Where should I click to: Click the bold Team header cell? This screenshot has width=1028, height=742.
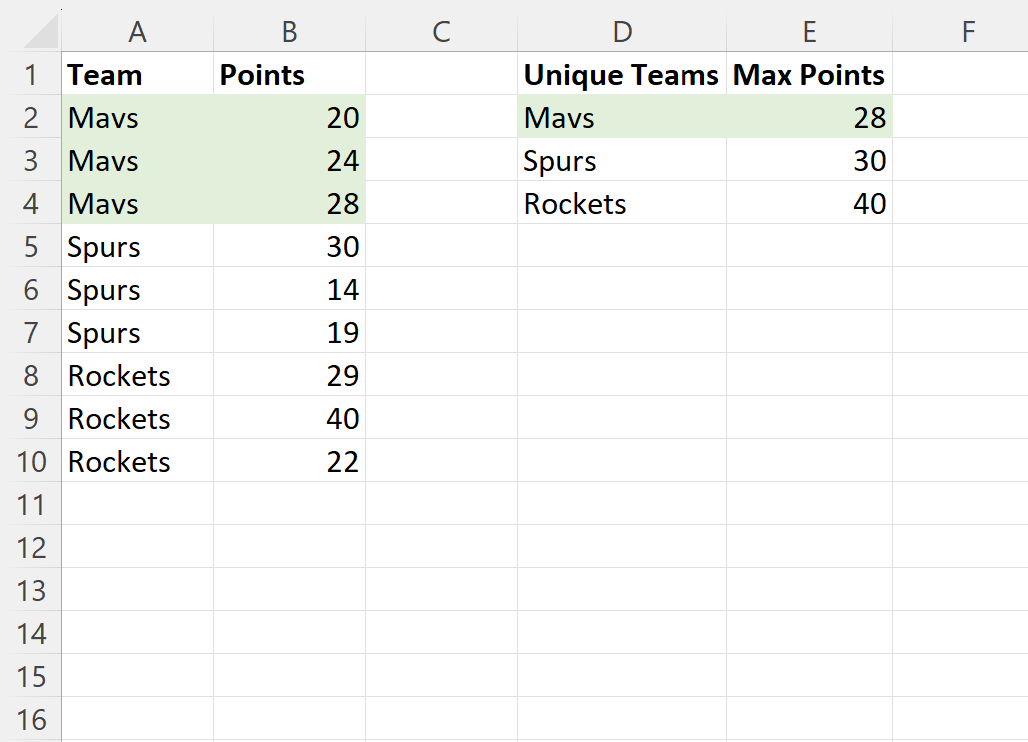[x=138, y=75]
